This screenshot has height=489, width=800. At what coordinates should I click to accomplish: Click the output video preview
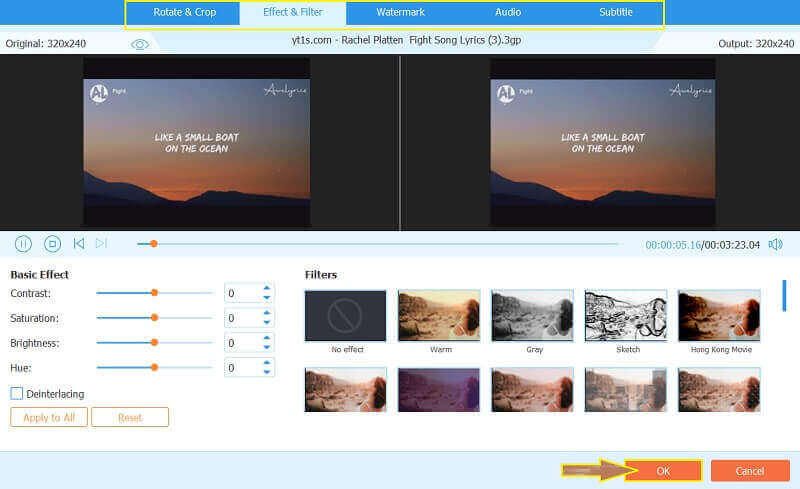click(603, 142)
